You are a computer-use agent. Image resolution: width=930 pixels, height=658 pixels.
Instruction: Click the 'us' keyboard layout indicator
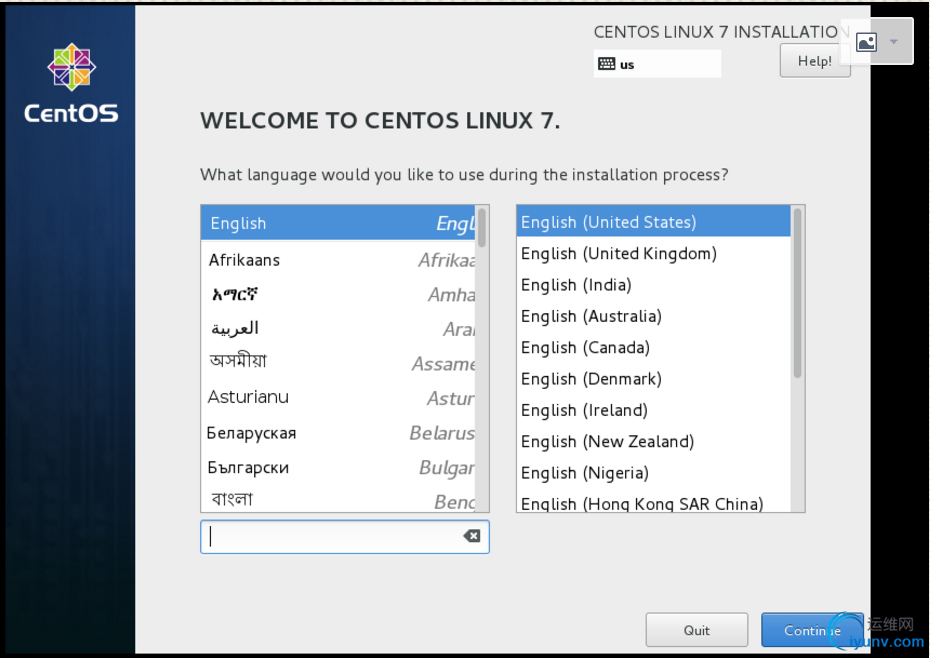pos(657,64)
